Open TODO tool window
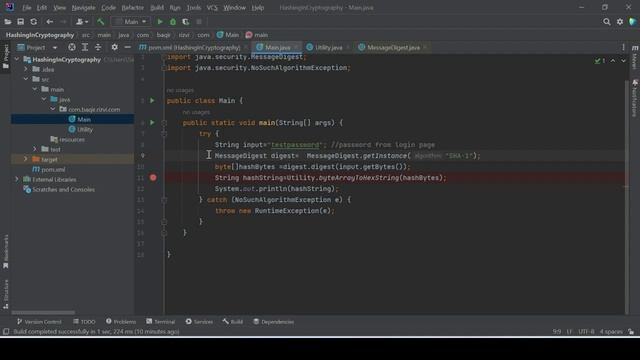Viewport: 640px width, 360px height. pyautogui.click(x=84, y=322)
